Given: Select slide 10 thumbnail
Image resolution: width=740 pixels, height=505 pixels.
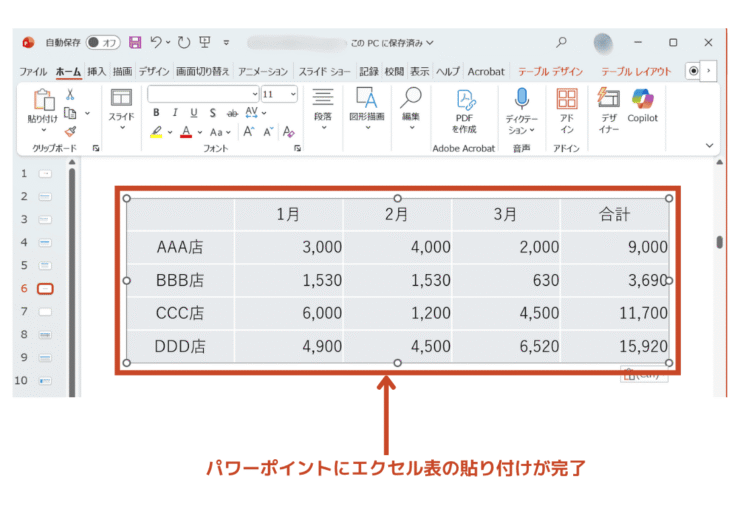Looking at the screenshot, I should 45,380.
